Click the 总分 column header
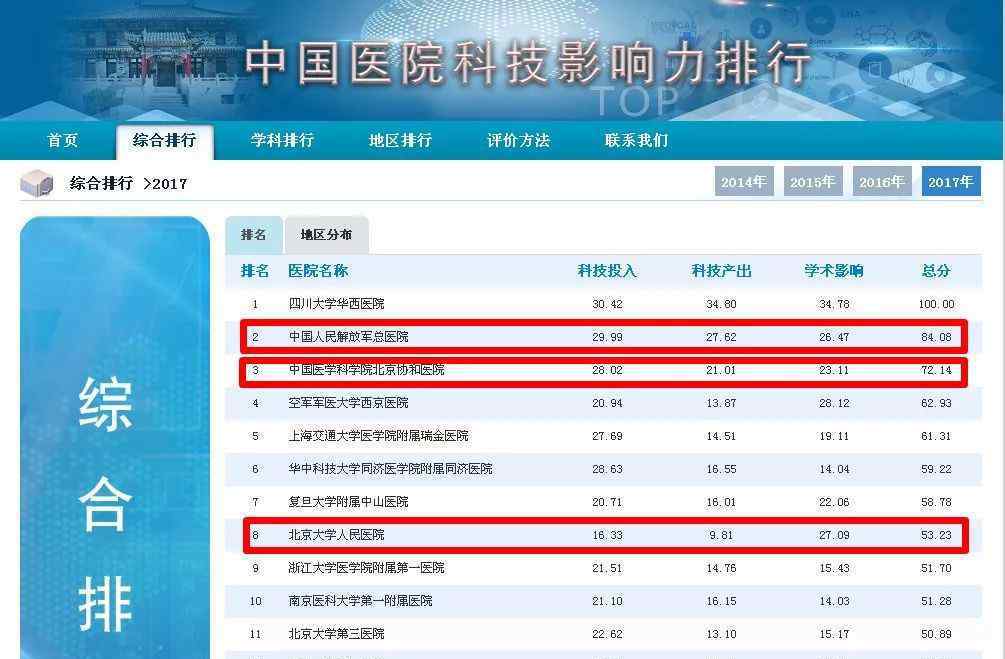 point(936,271)
